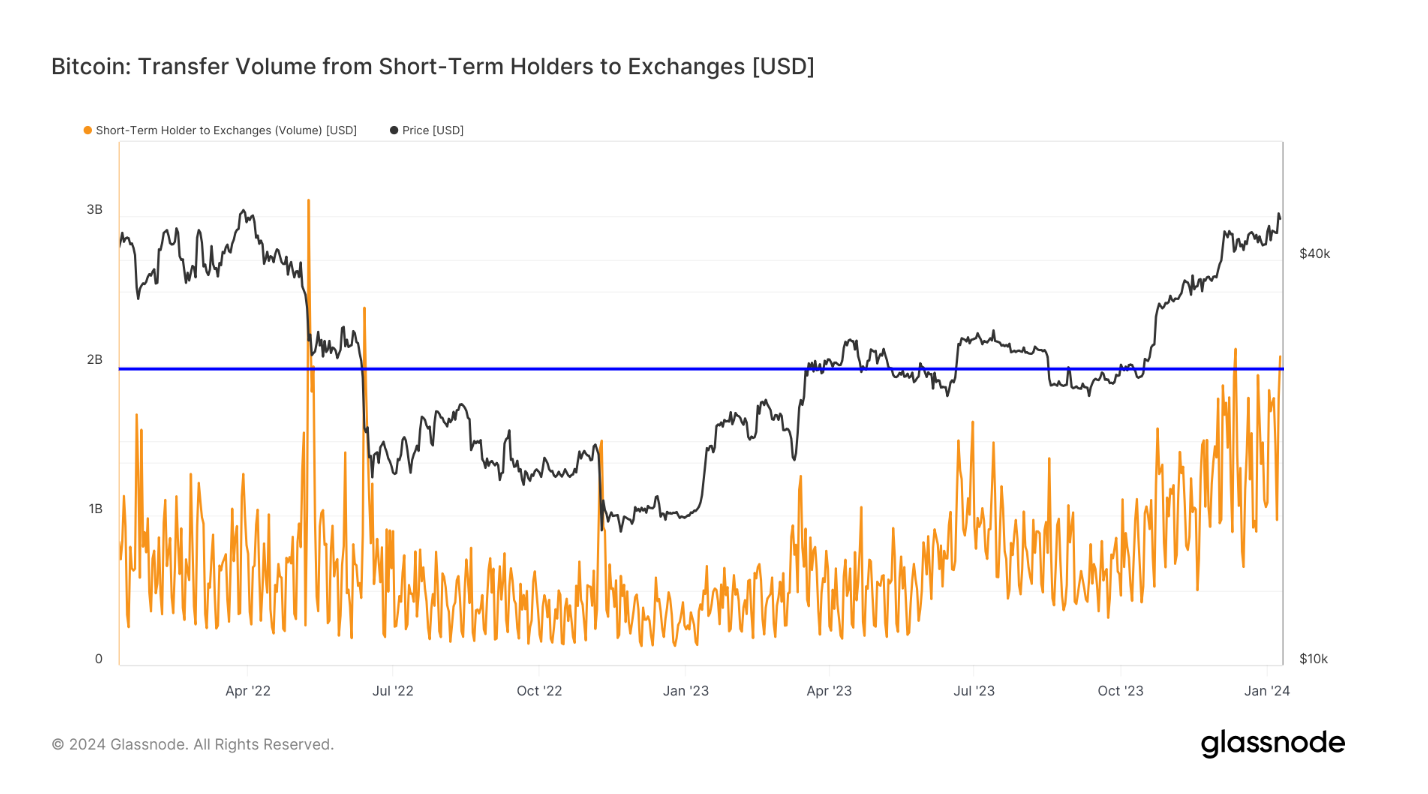Click the Glassnode copyright notice
The height and width of the screenshot is (794, 1428).
[x=193, y=745]
